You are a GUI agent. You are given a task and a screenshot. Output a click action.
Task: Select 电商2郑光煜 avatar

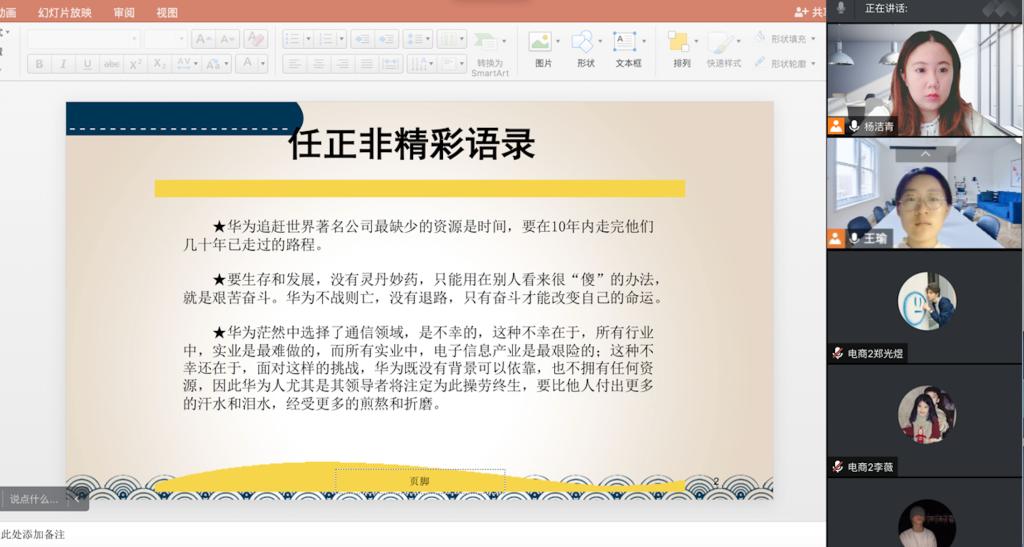(x=927, y=301)
